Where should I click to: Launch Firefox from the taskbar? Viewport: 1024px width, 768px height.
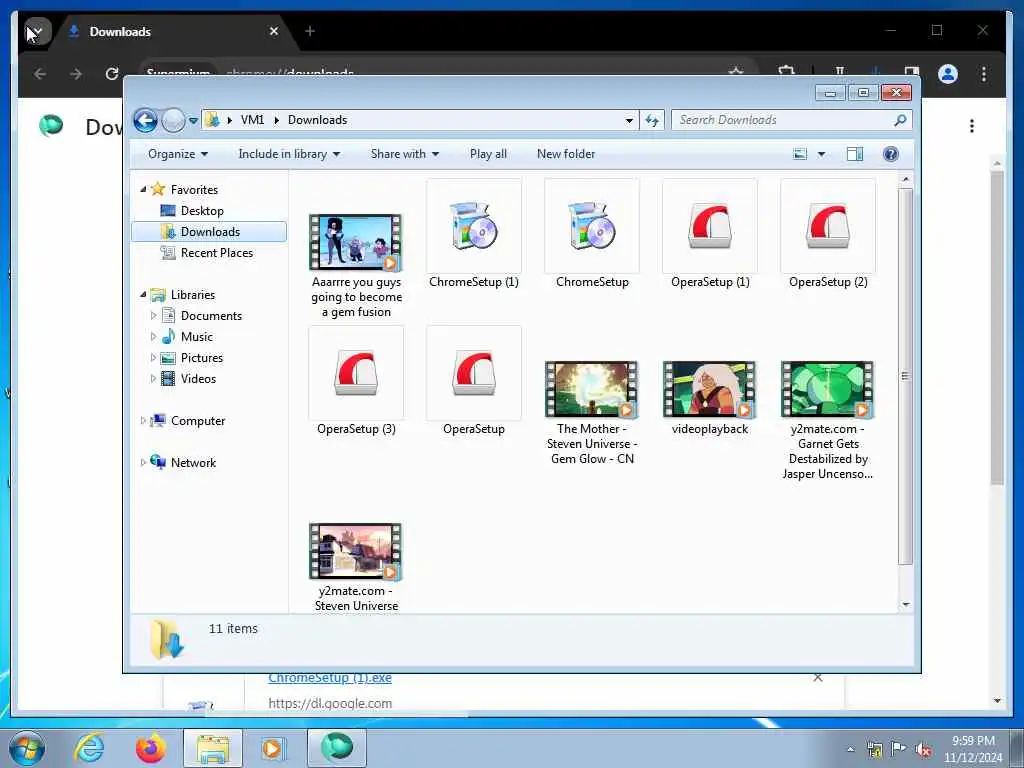coord(150,748)
